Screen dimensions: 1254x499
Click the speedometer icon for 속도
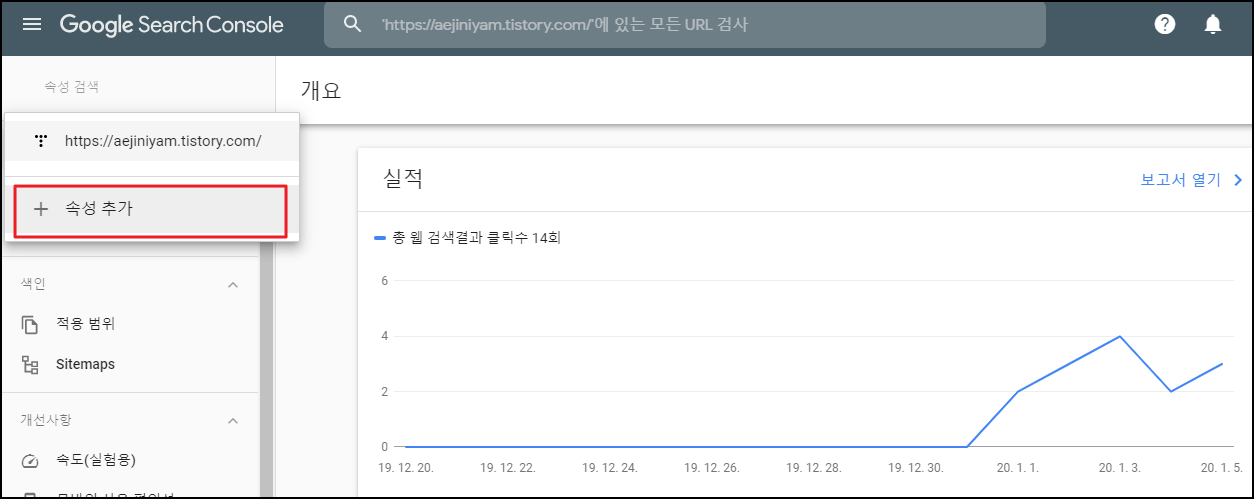point(30,461)
